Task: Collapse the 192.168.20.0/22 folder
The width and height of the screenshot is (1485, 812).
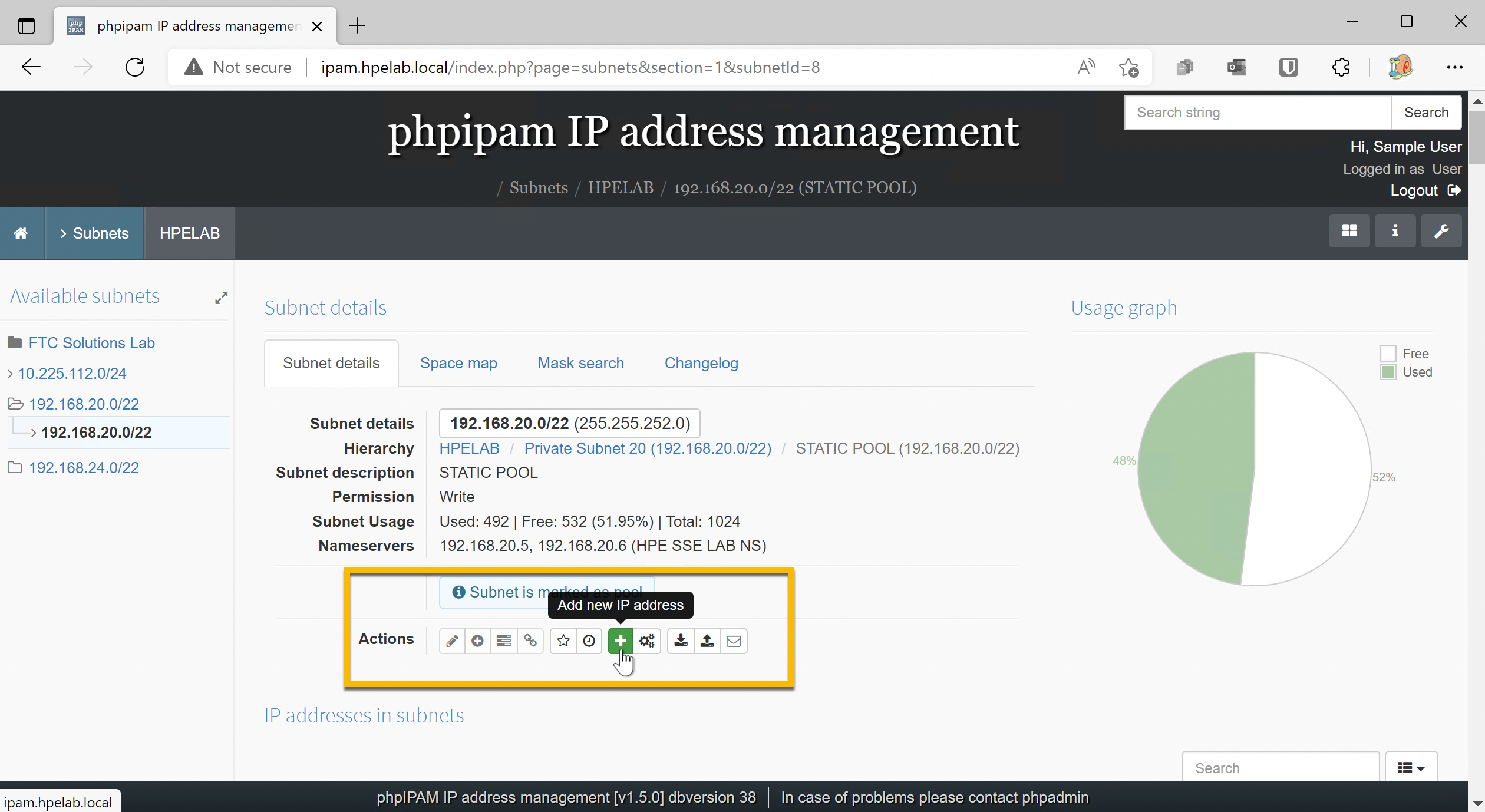Action: coord(16,404)
